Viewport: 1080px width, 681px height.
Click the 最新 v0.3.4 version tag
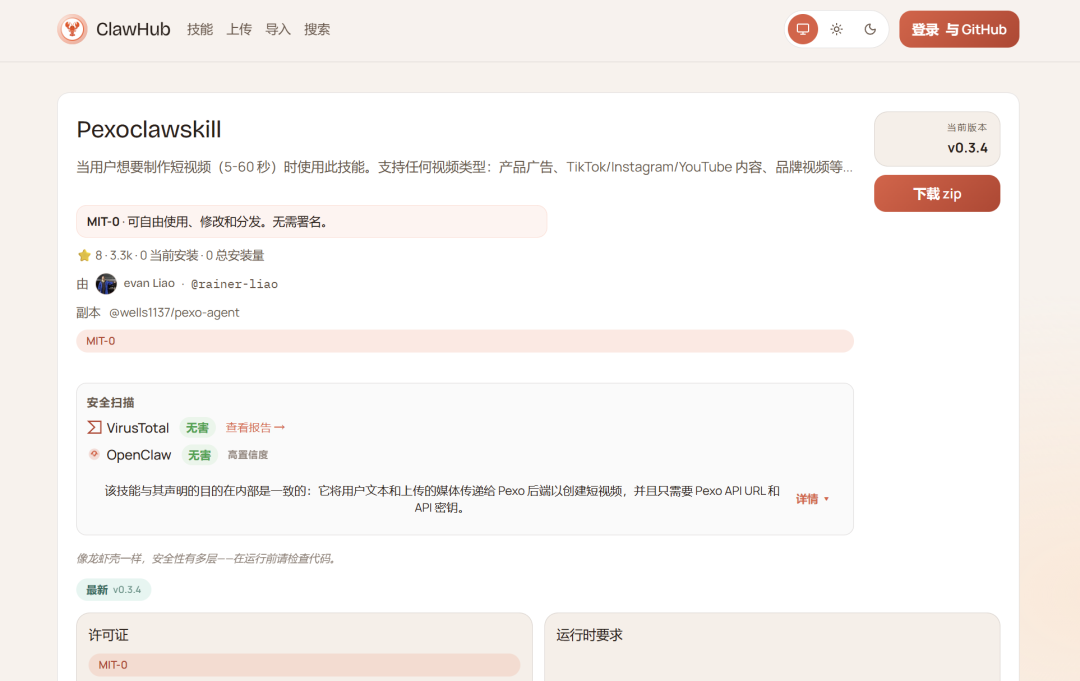[x=113, y=590]
